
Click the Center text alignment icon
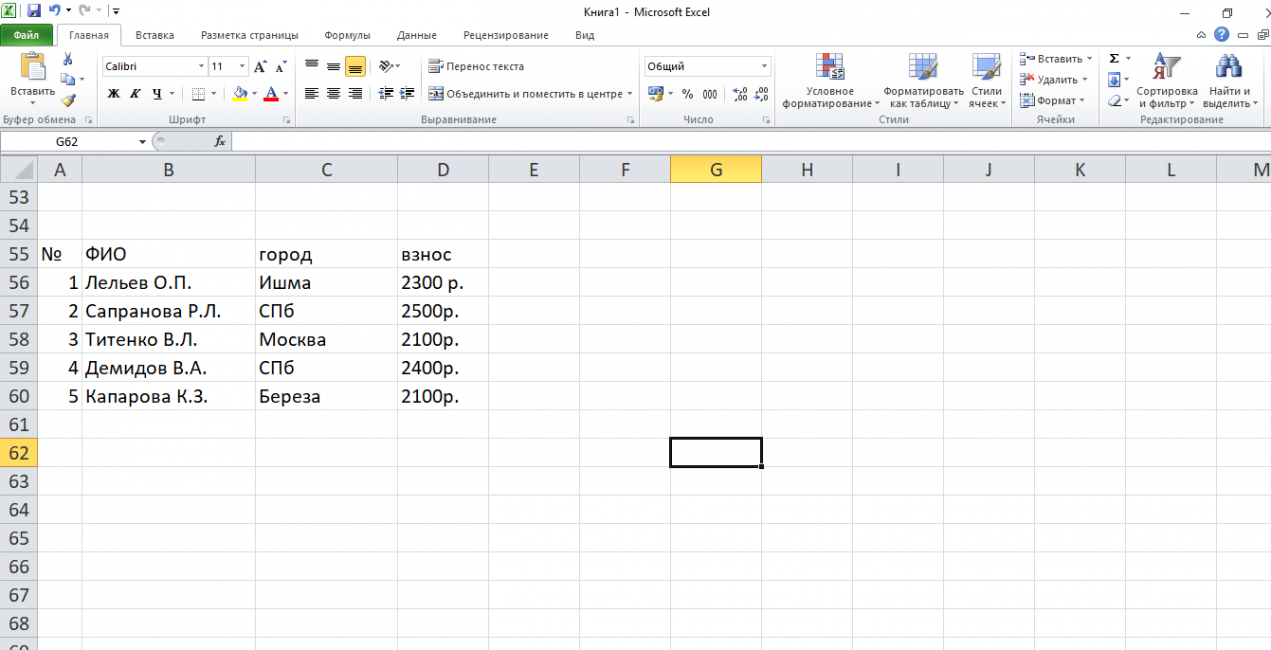coord(333,94)
